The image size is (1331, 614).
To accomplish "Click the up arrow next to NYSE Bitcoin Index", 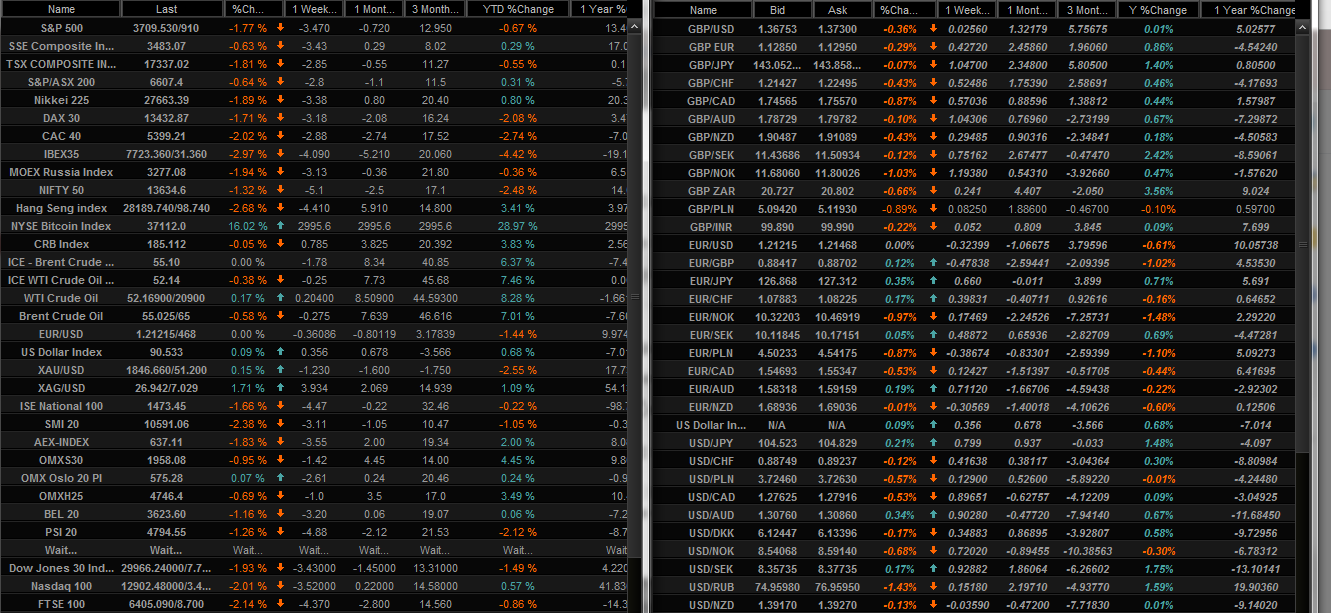I will point(280,226).
